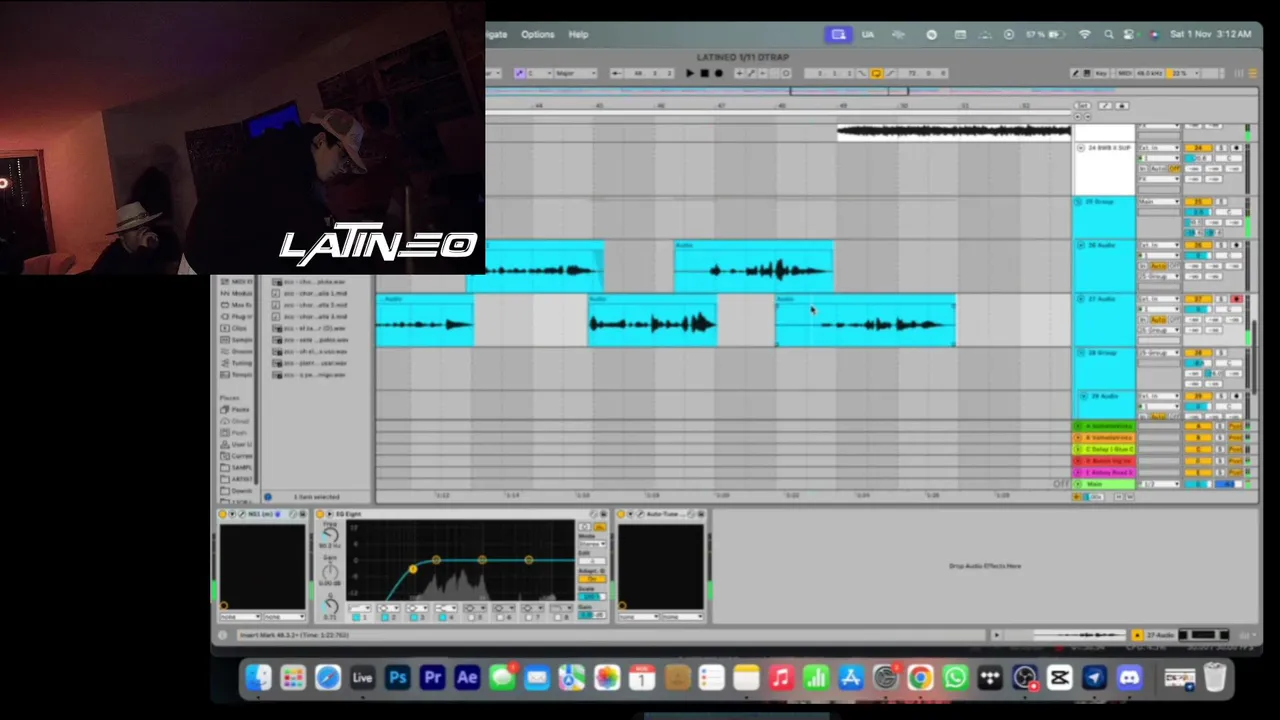
Task: Open Safari from the Dock
Action: tap(328, 678)
